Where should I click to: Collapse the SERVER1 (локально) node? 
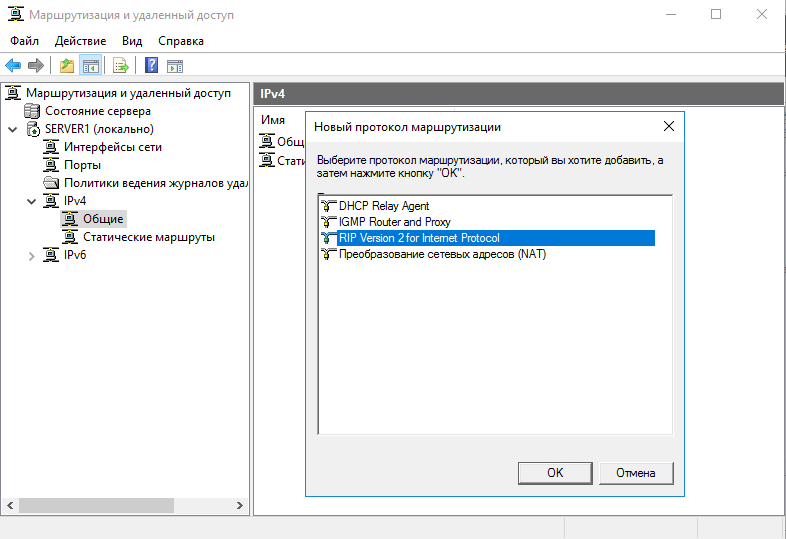coord(12,129)
